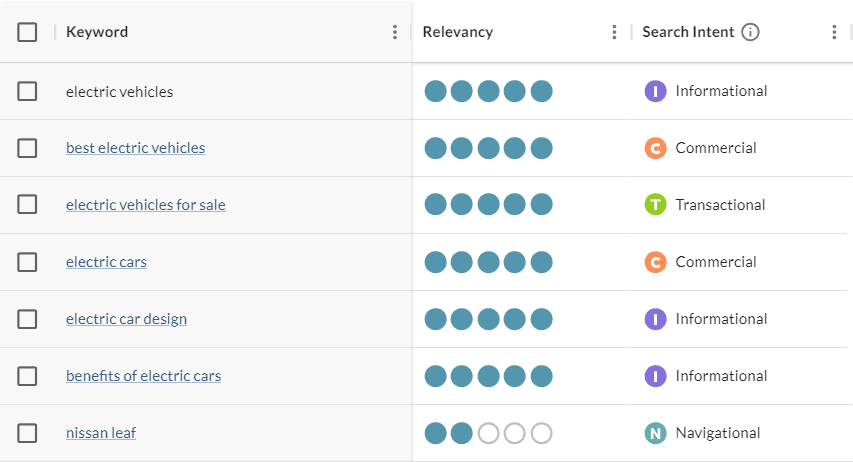Check the box for electric vehicles row
The image size is (853, 462).
(27, 91)
